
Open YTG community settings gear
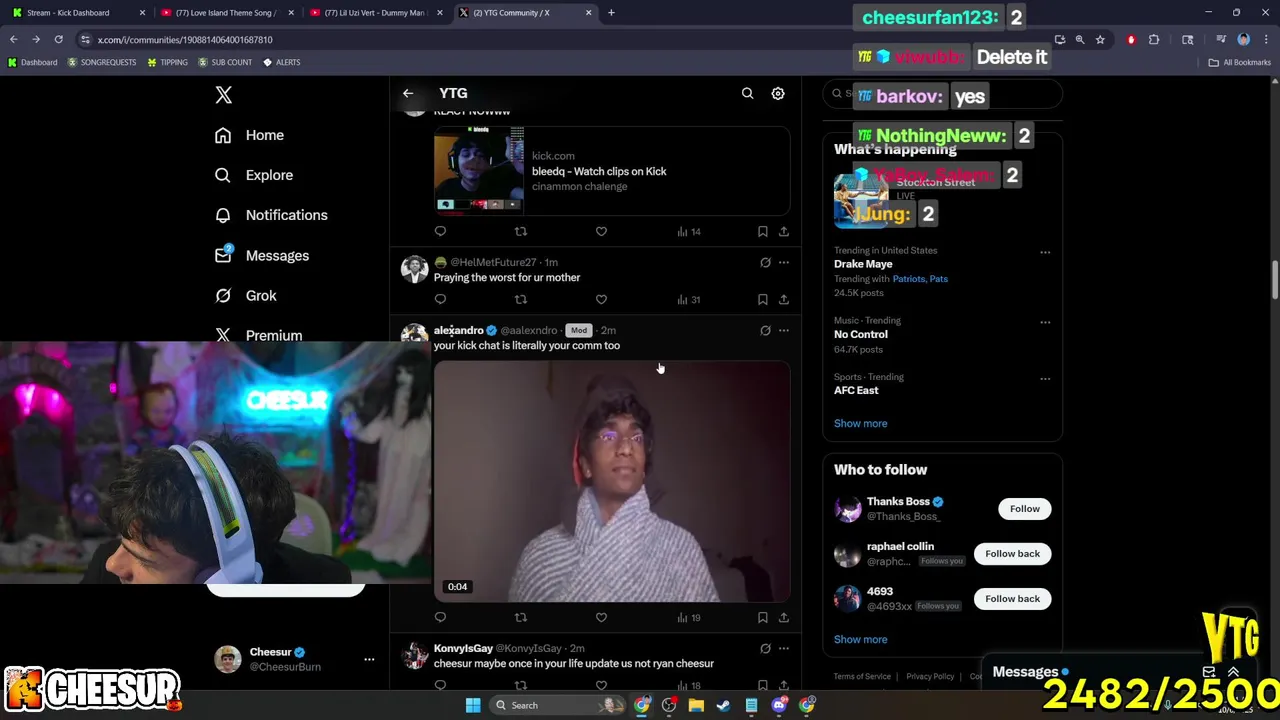[x=778, y=93]
